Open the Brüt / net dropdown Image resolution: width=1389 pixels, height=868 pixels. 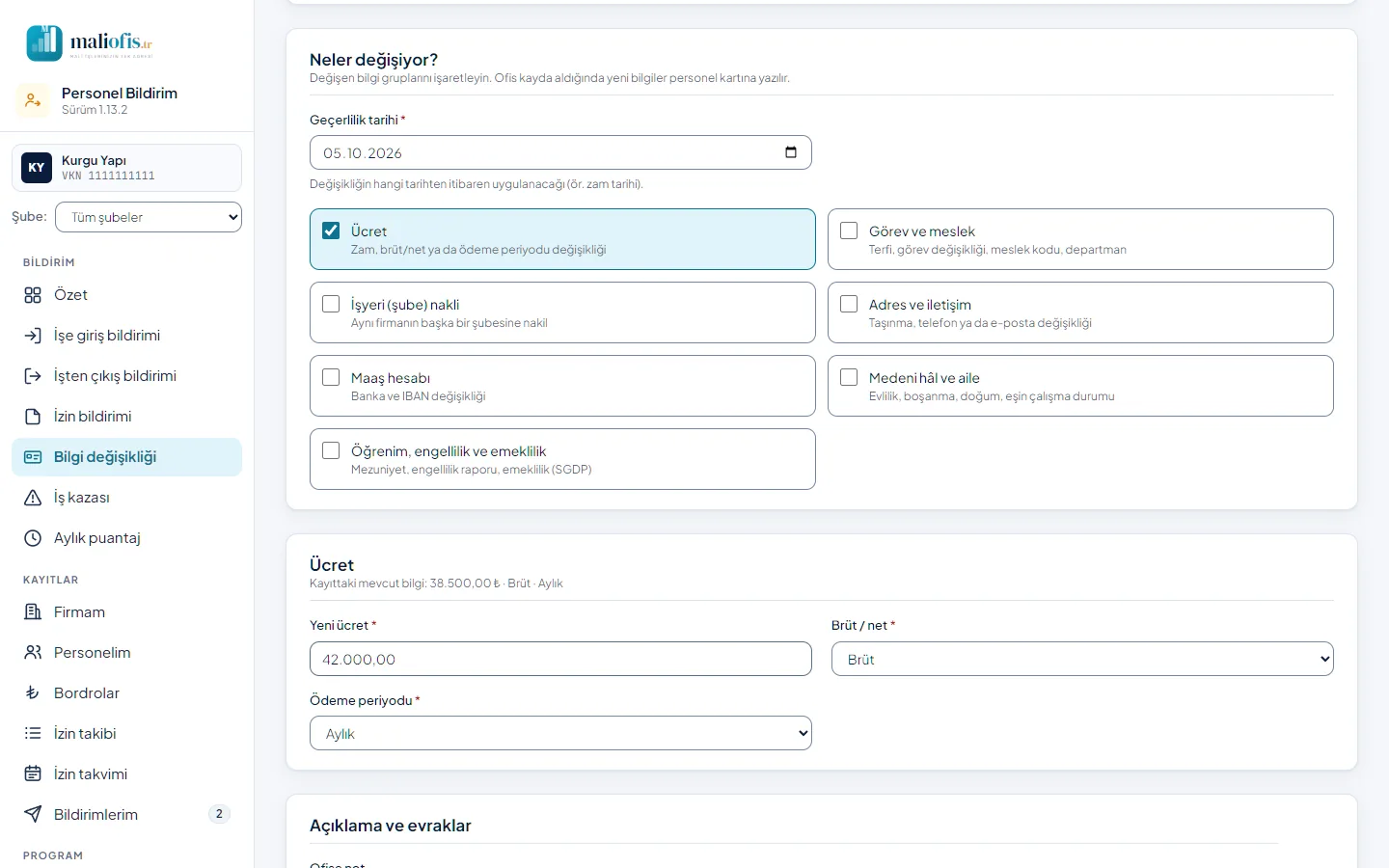[x=1082, y=659]
